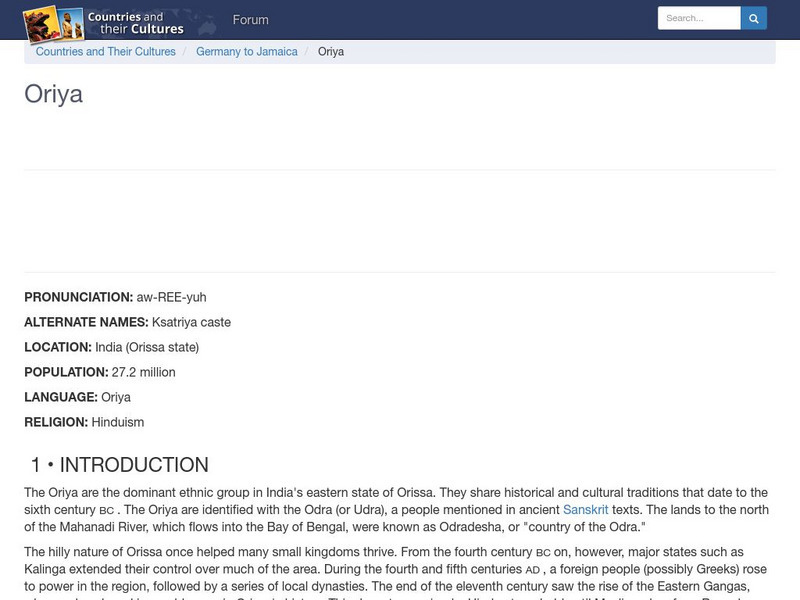Select the Hinduism value
The image size is (800, 600).
[118, 422]
